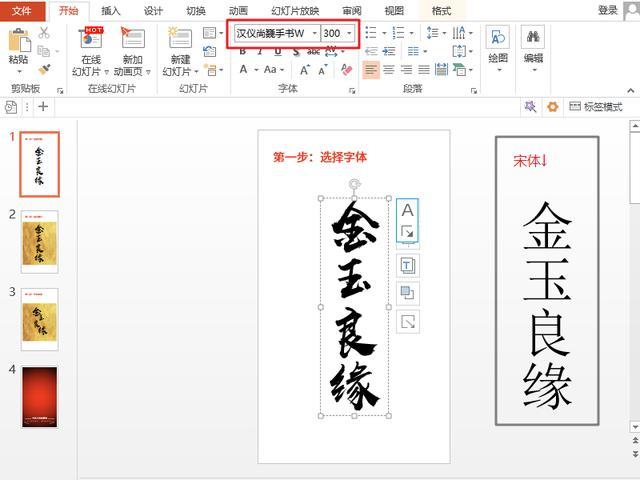This screenshot has width=640, height=480.
Task: Click the Cut scissors icon
Action: point(44,33)
